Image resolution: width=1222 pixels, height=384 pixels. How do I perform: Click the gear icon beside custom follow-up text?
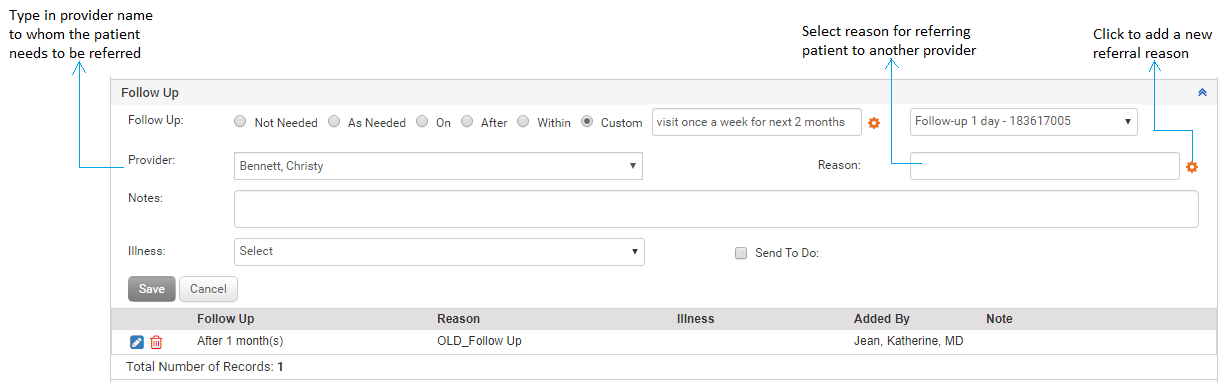[x=874, y=123]
